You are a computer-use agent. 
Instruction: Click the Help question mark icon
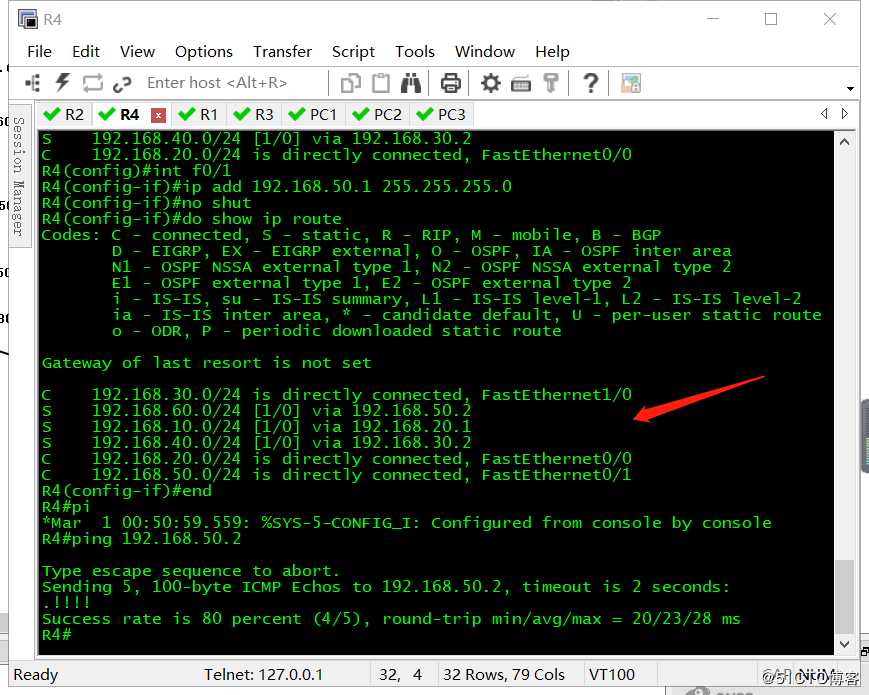591,83
